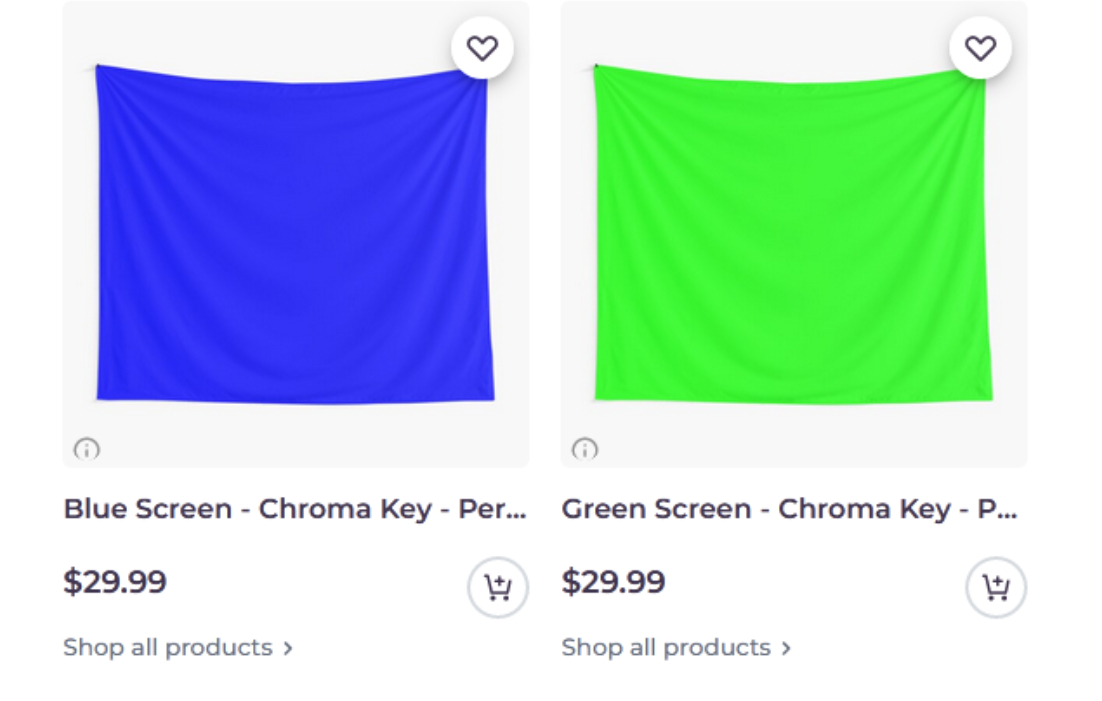Expand the chevron next to Blue Screen's Shop all products
Image resolution: width=1102 pixels, height=701 pixels.
tap(288, 648)
